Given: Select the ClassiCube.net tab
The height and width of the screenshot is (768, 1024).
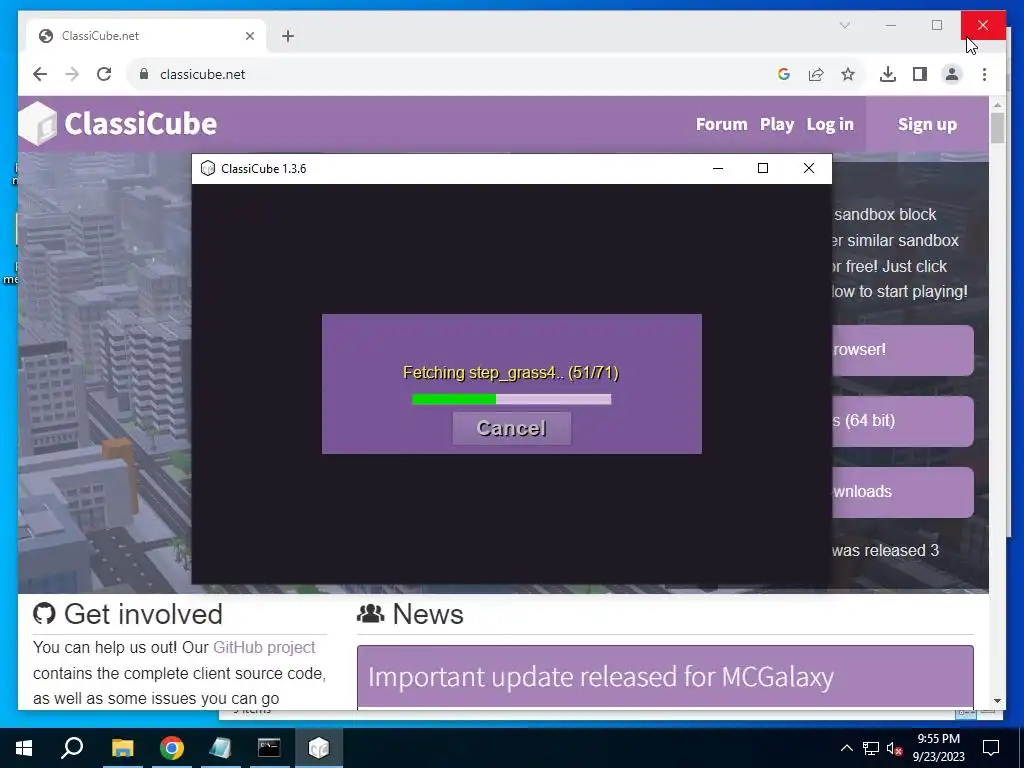Looking at the screenshot, I should point(146,36).
